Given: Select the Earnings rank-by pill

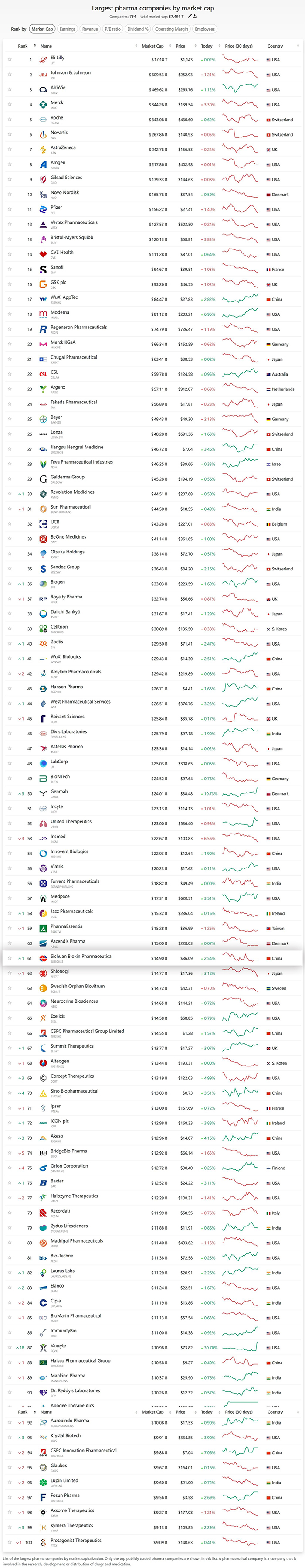Looking at the screenshot, I should click(x=68, y=29).
